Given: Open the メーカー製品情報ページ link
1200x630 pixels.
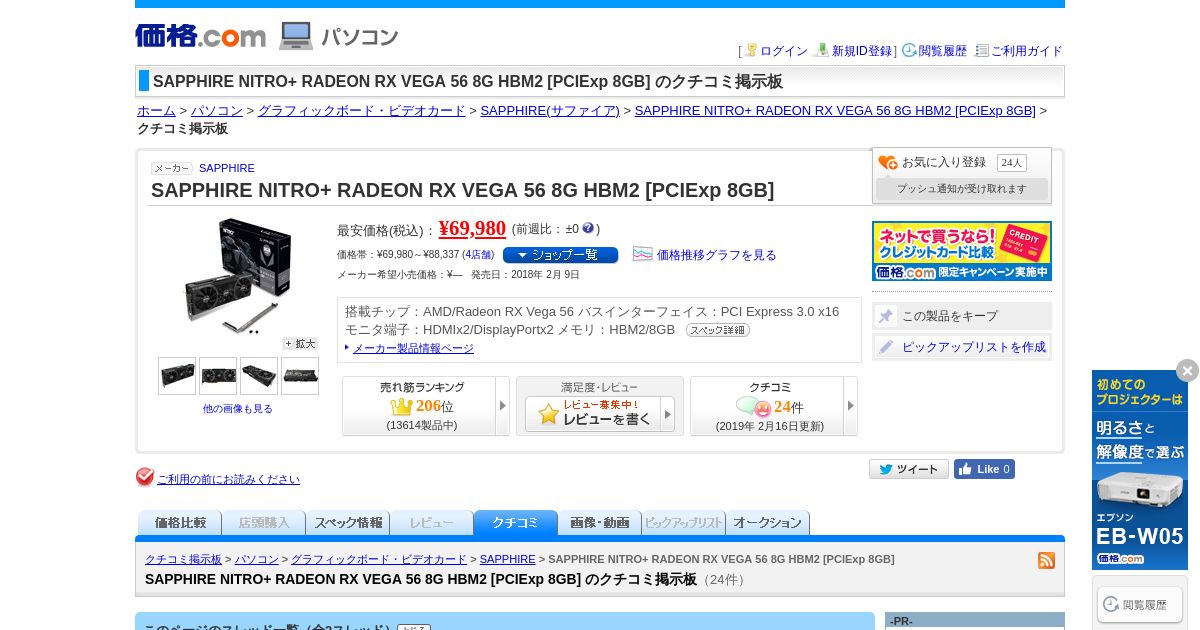Looking at the screenshot, I should click(413, 348).
